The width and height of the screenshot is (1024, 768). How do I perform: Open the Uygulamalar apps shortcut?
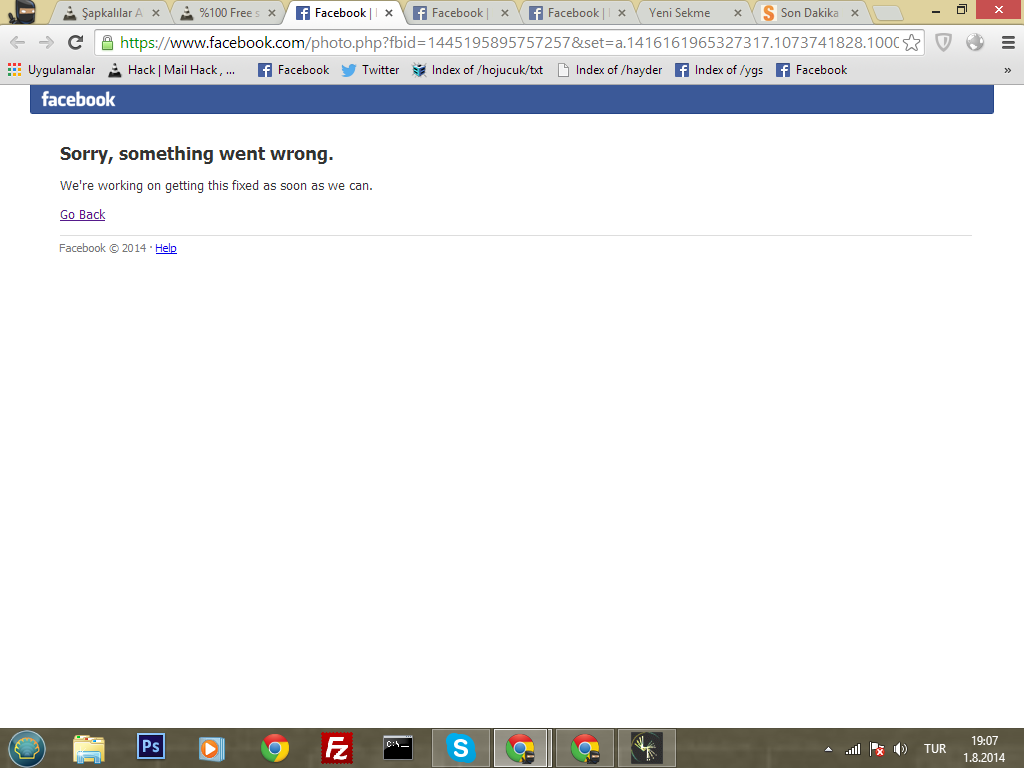point(52,70)
